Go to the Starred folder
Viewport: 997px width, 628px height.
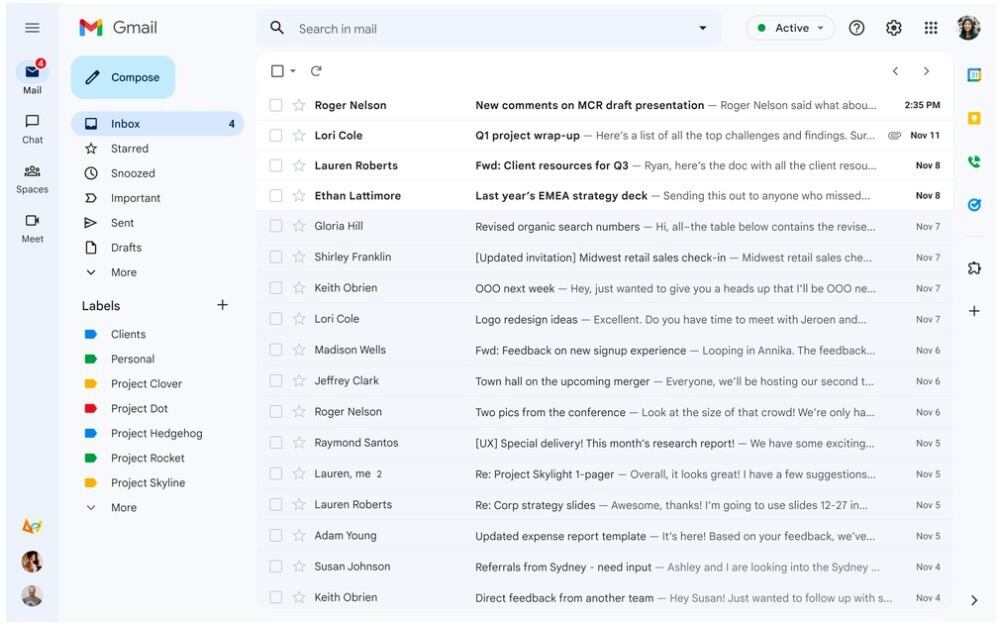click(129, 148)
